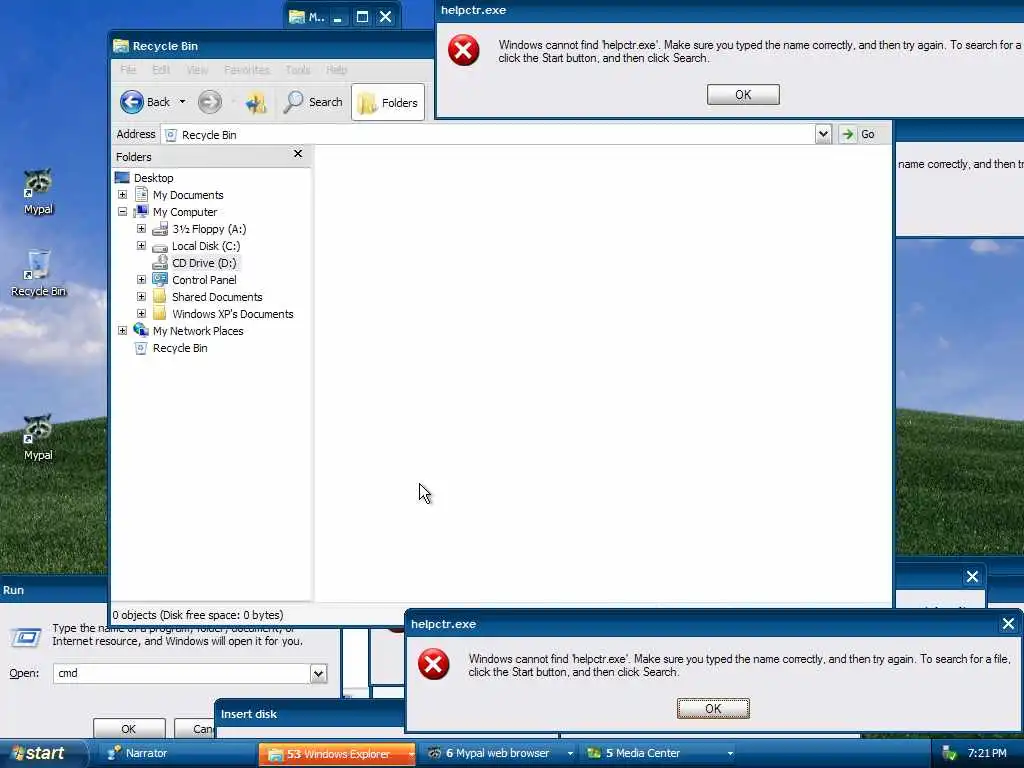Image resolution: width=1024 pixels, height=768 pixels.
Task: Open the Back history dropdown arrow
Action: (182, 102)
